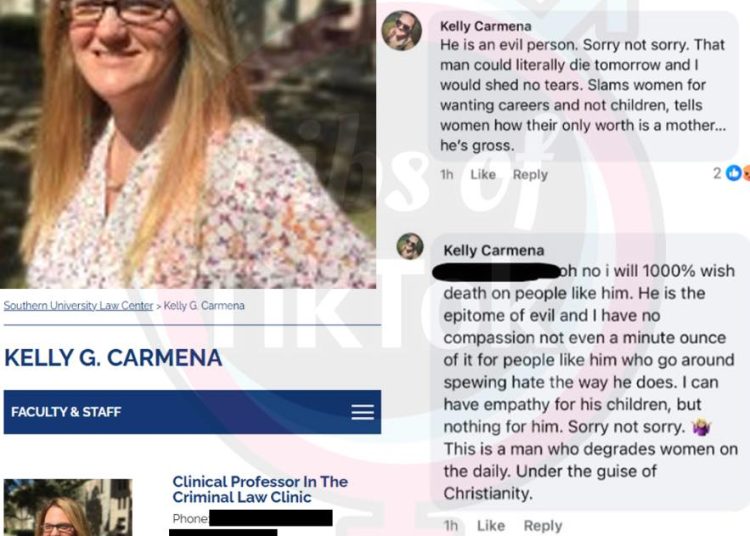Click the 1h timestamp under second comment
750x536 pixels.
point(451,525)
